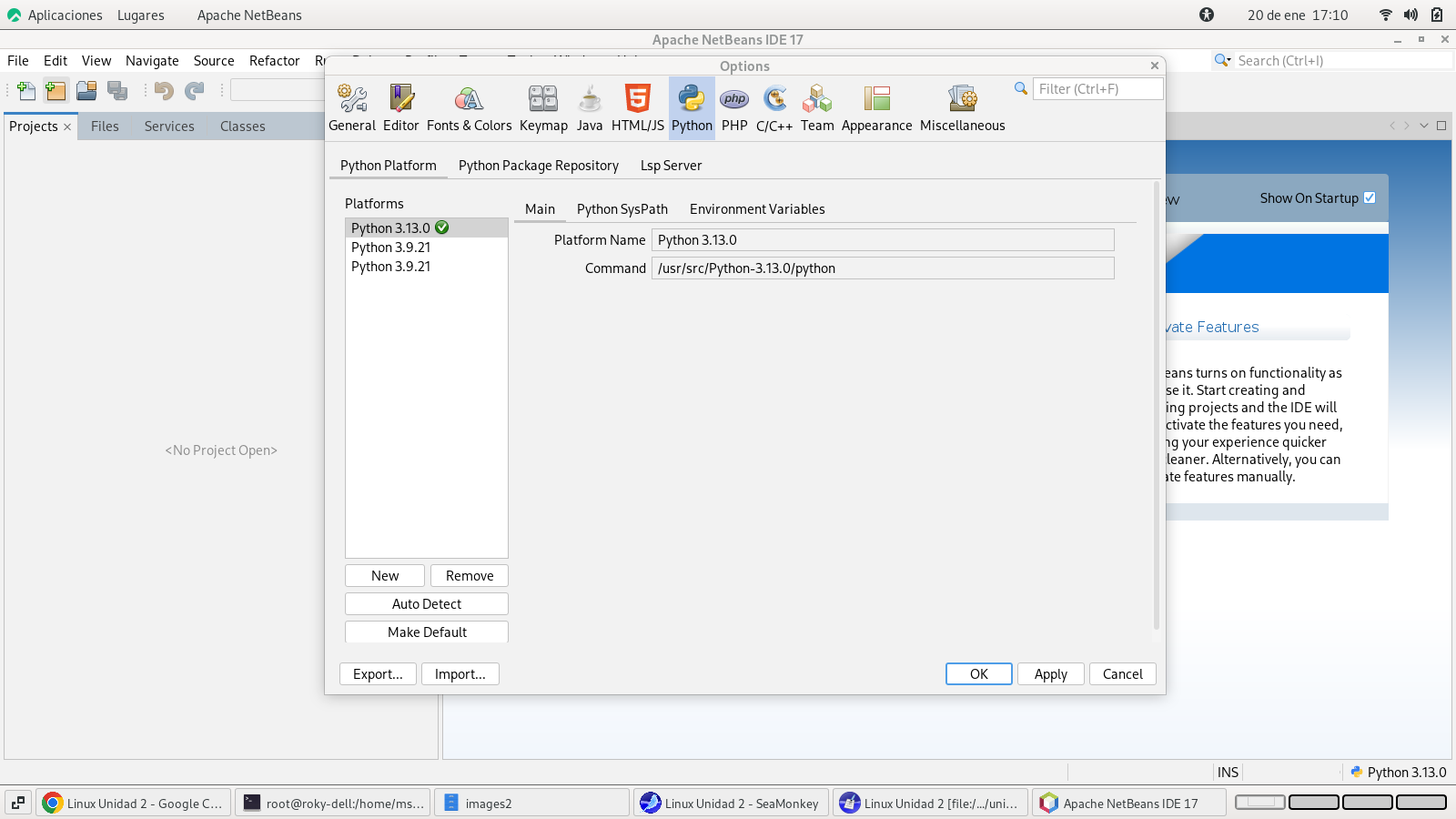Select the C/C++ options category
The image size is (1456, 819).
point(774,107)
